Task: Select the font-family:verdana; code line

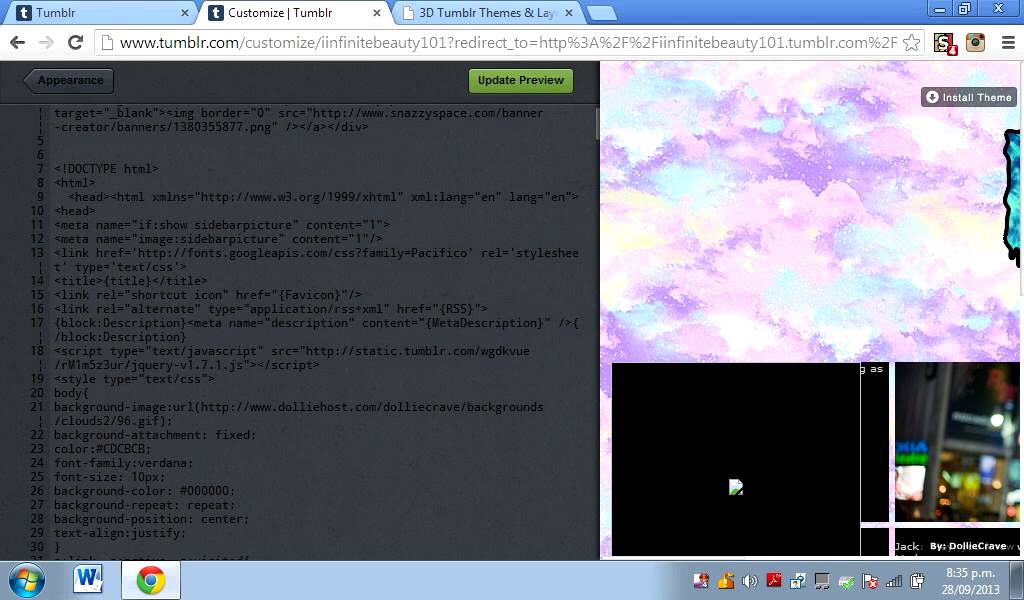Action: [x=123, y=464]
